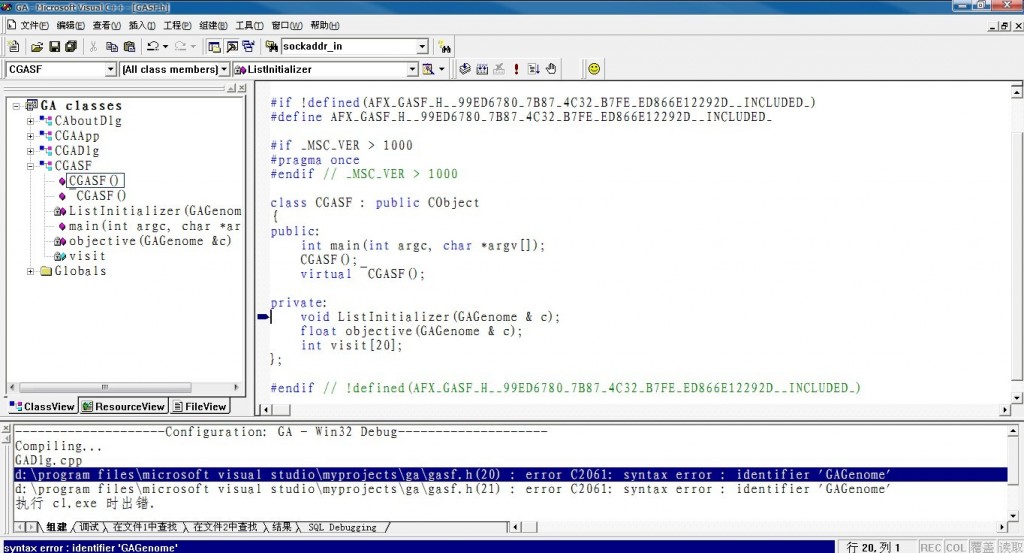Select the main(int argc tree item
Viewport: 1024px width, 553px height.
click(x=154, y=226)
